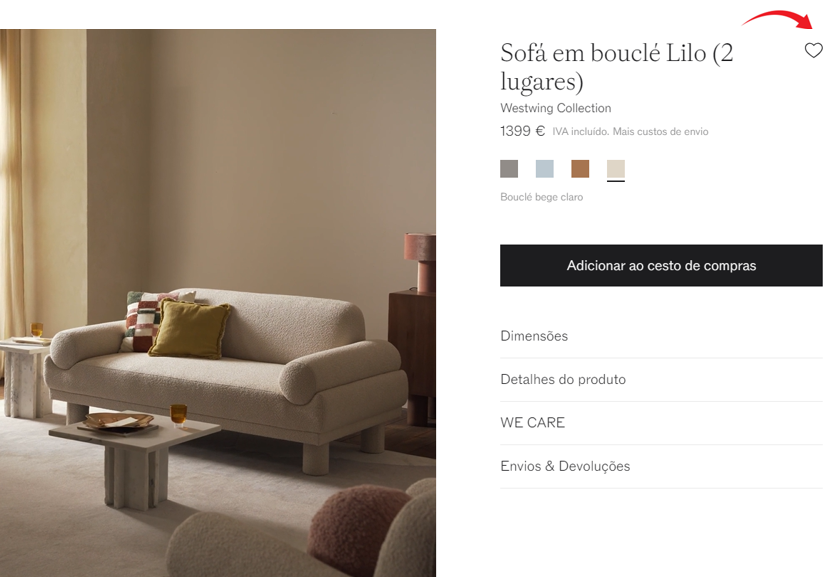Pick the terracotta brown color swatch
Viewport: 833px width, 577px height.
coord(580,169)
